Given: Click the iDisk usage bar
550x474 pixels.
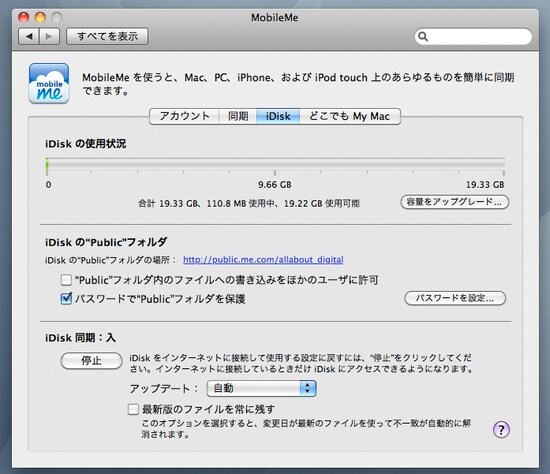Looking at the screenshot, I should [275, 163].
